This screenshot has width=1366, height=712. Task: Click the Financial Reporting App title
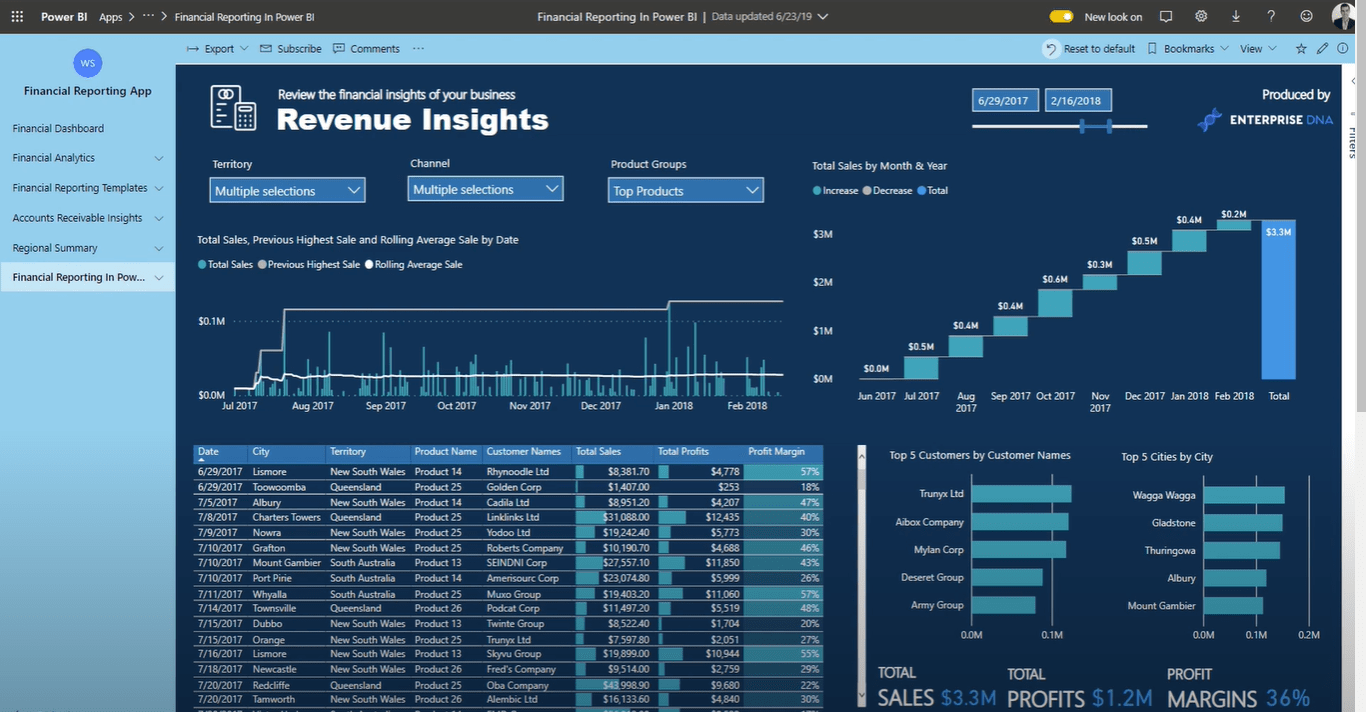point(88,91)
